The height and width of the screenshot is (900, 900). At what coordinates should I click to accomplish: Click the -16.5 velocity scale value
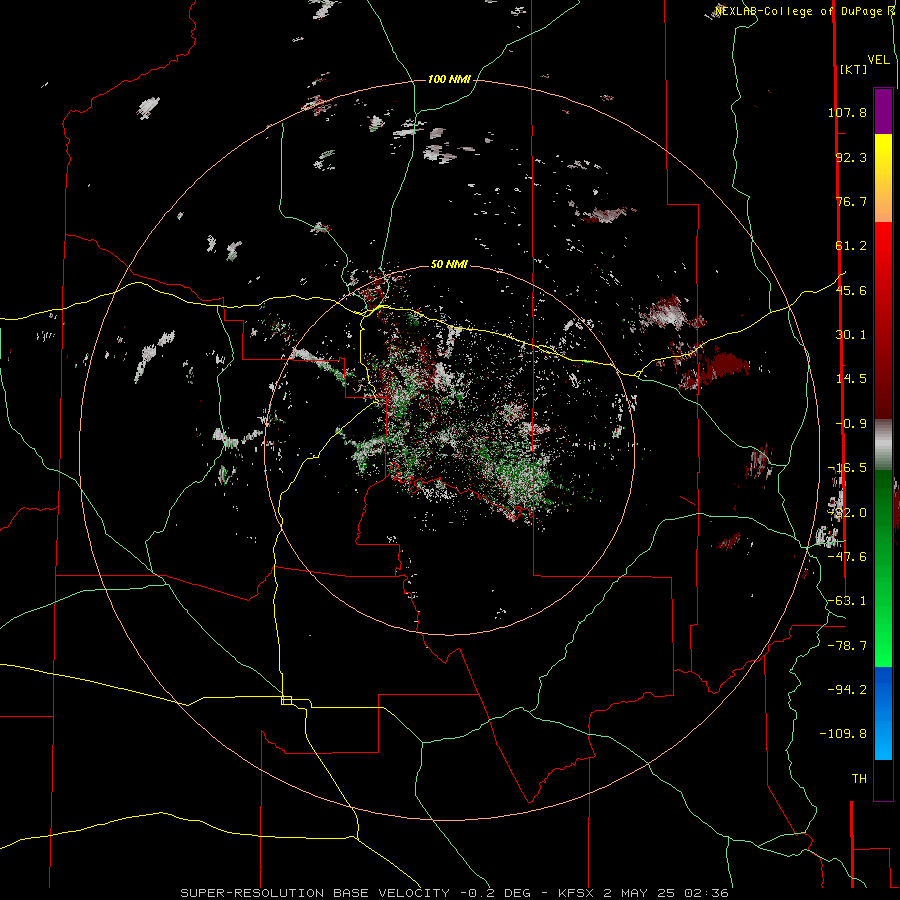coord(847,468)
